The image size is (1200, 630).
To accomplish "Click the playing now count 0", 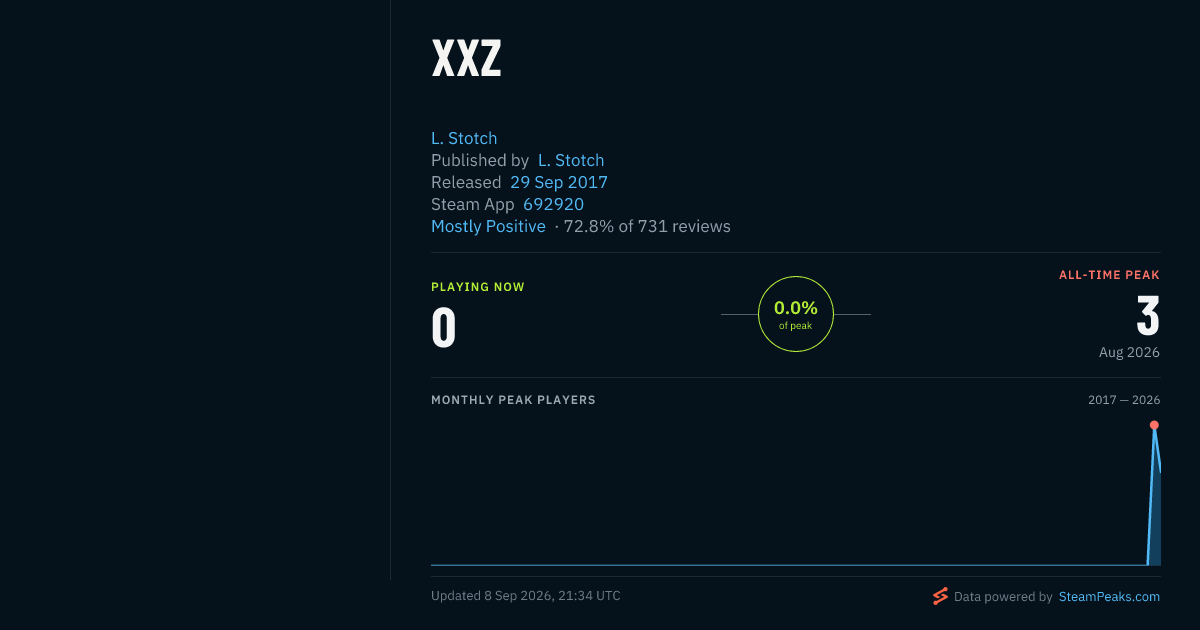I will coord(443,328).
